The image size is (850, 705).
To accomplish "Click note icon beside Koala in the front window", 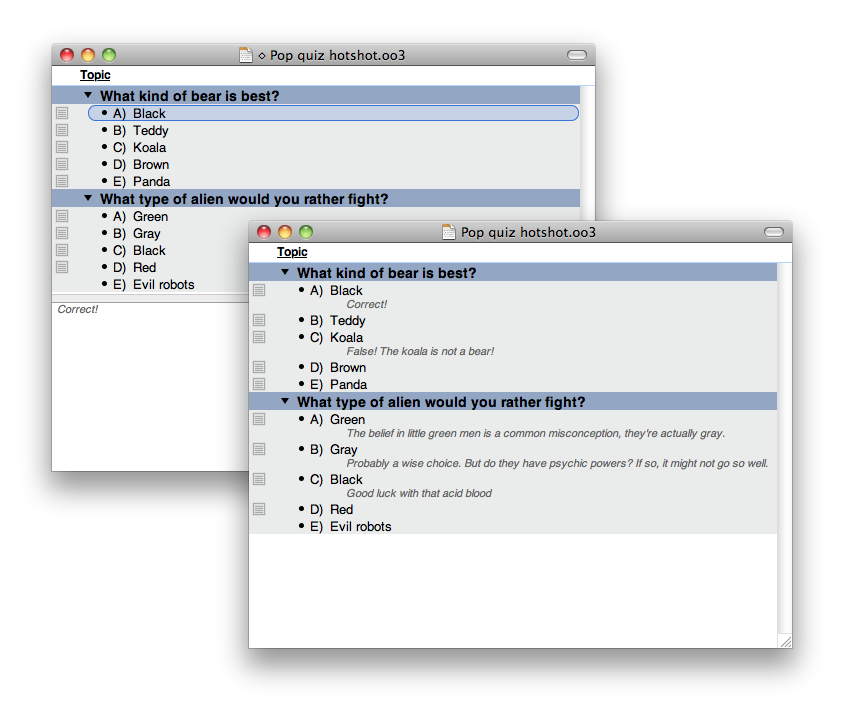I will coord(259,338).
